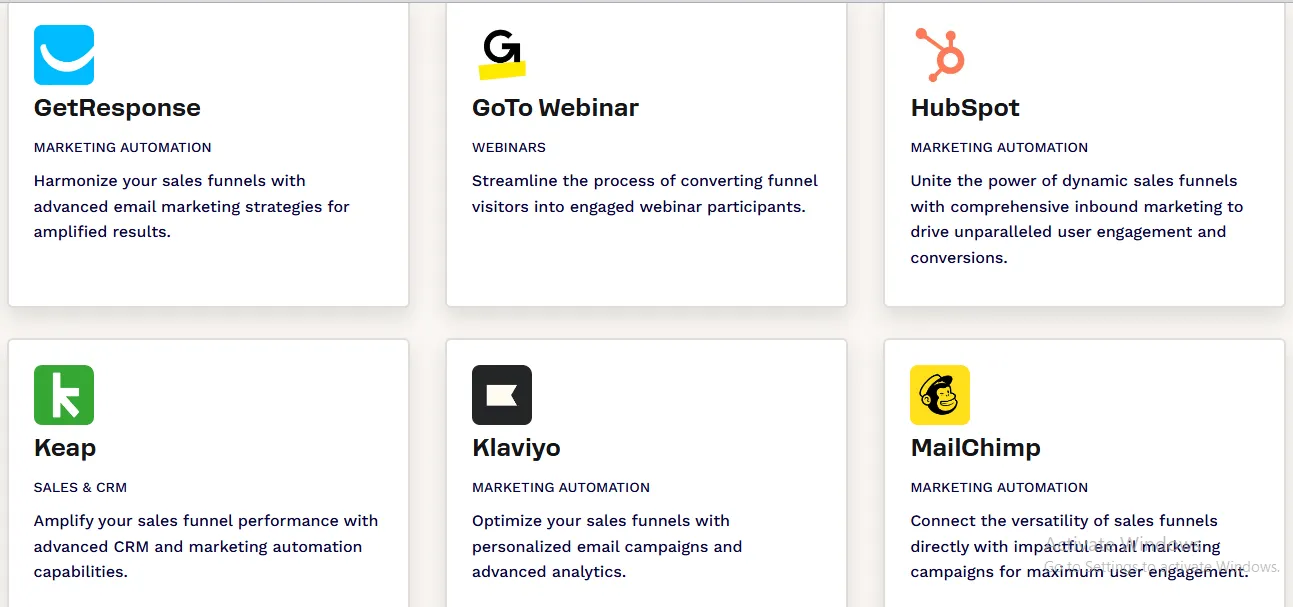The width and height of the screenshot is (1293, 607).
Task: Click the HubSpot orange sprocket logo
Action: [939, 55]
